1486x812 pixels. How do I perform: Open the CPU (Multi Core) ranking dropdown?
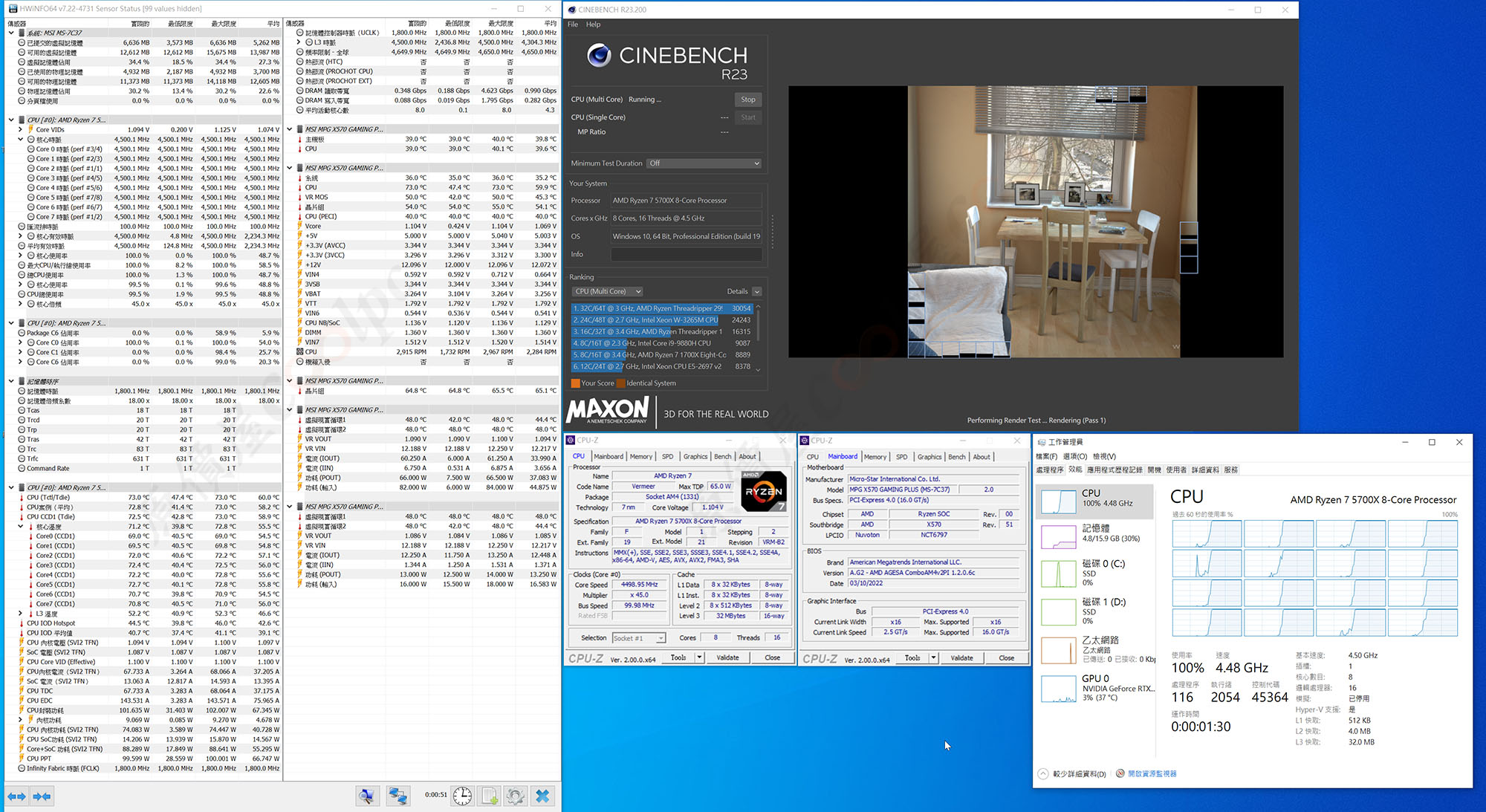click(608, 291)
